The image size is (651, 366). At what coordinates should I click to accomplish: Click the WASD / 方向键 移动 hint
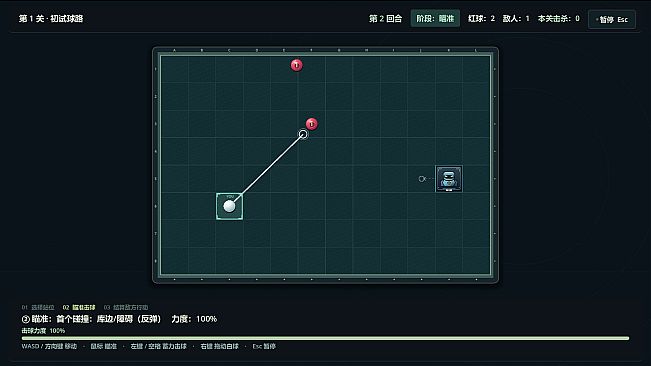click(x=49, y=346)
